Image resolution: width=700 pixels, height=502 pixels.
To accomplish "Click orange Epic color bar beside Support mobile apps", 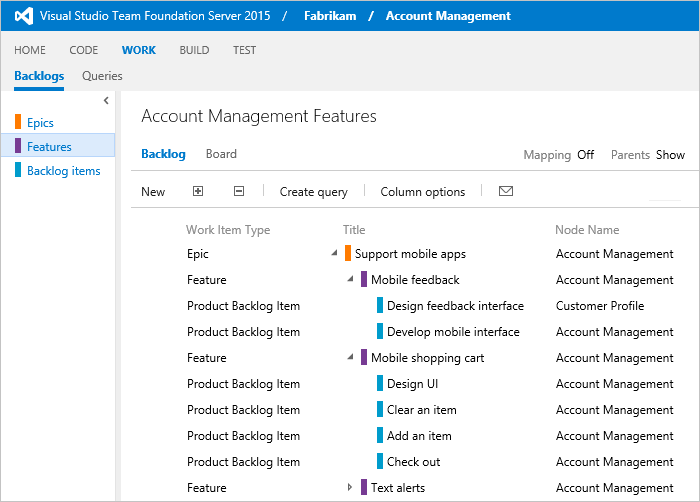I will click(x=348, y=253).
